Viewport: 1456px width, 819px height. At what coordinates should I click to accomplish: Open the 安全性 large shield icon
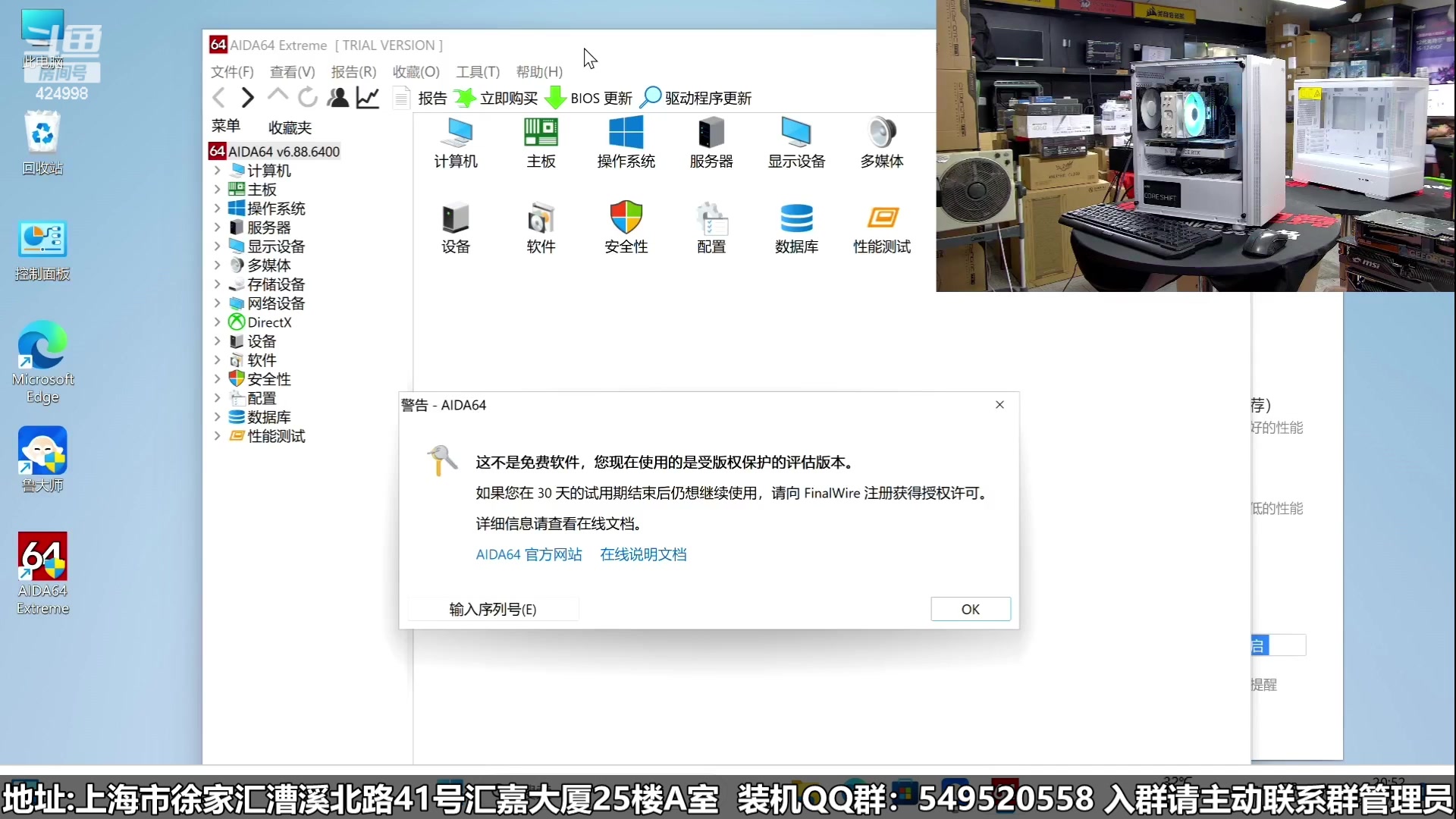(626, 228)
